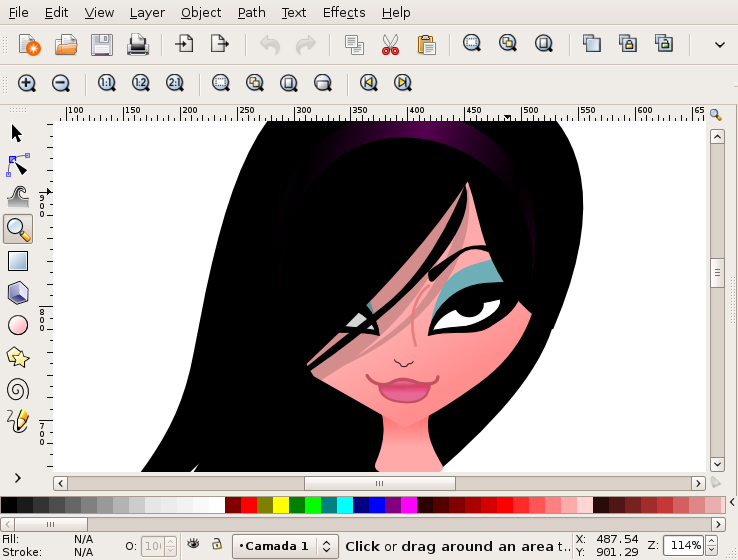Screen dimensions: 738x560
Task: Click the Print document icon
Action: tap(138, 44)
